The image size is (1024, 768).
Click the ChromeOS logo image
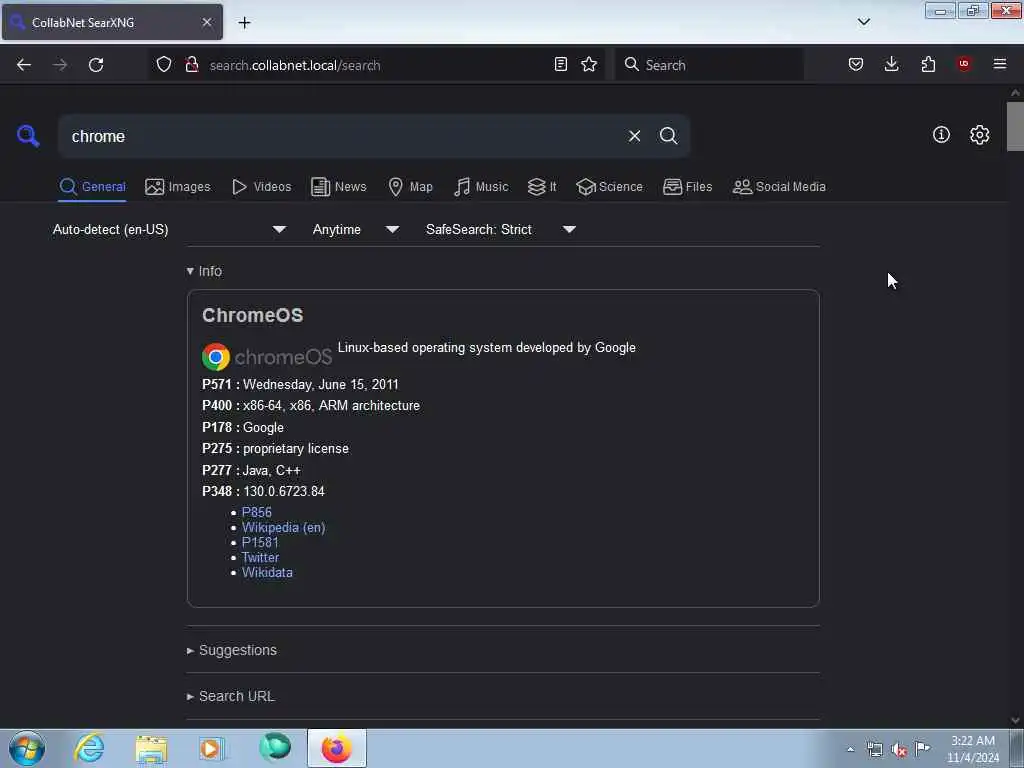267,357
